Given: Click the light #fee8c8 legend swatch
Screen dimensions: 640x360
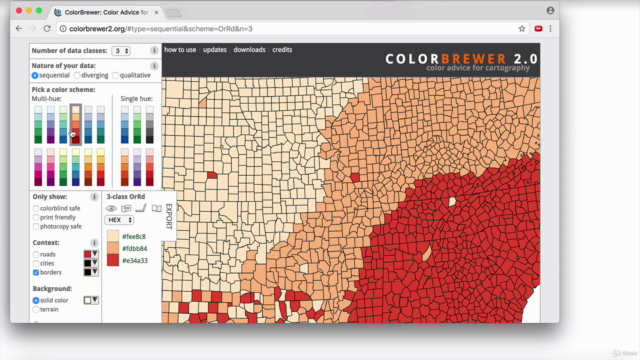Looking at the screenshot, I should click(x=113, y=236).
